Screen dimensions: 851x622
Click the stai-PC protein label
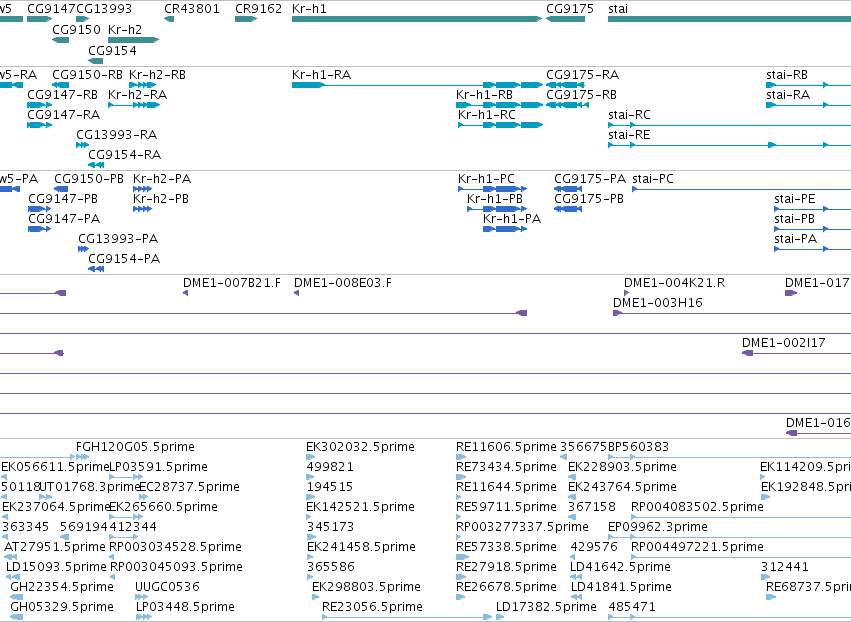(653, 179)
